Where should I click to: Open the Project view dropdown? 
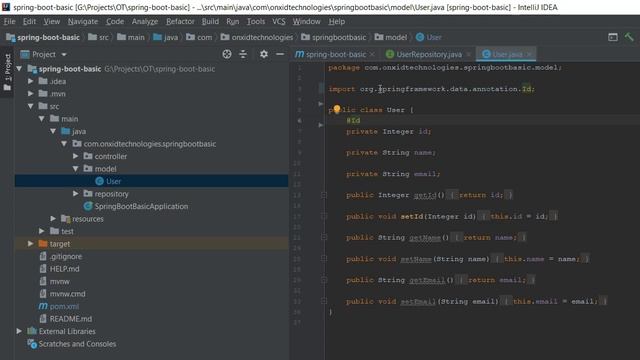click(x=64, y=54)
